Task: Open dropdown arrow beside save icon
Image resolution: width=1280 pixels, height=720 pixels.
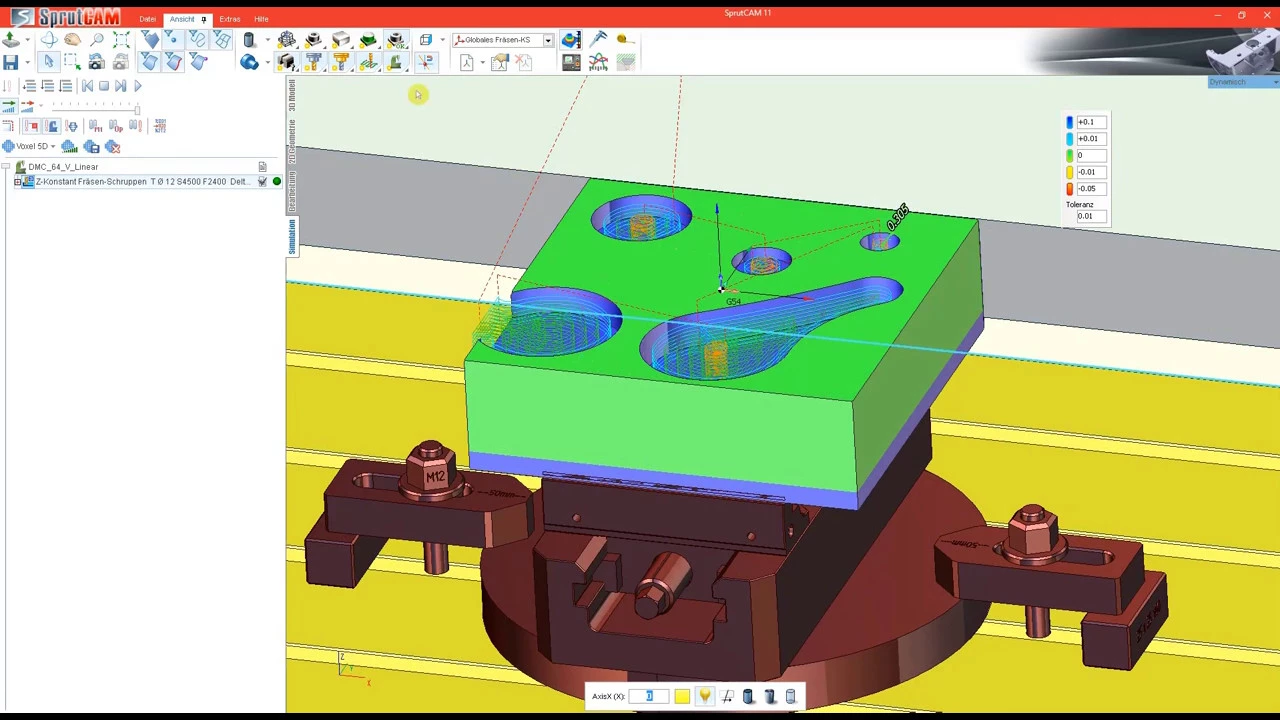Action: pos(28,62)
